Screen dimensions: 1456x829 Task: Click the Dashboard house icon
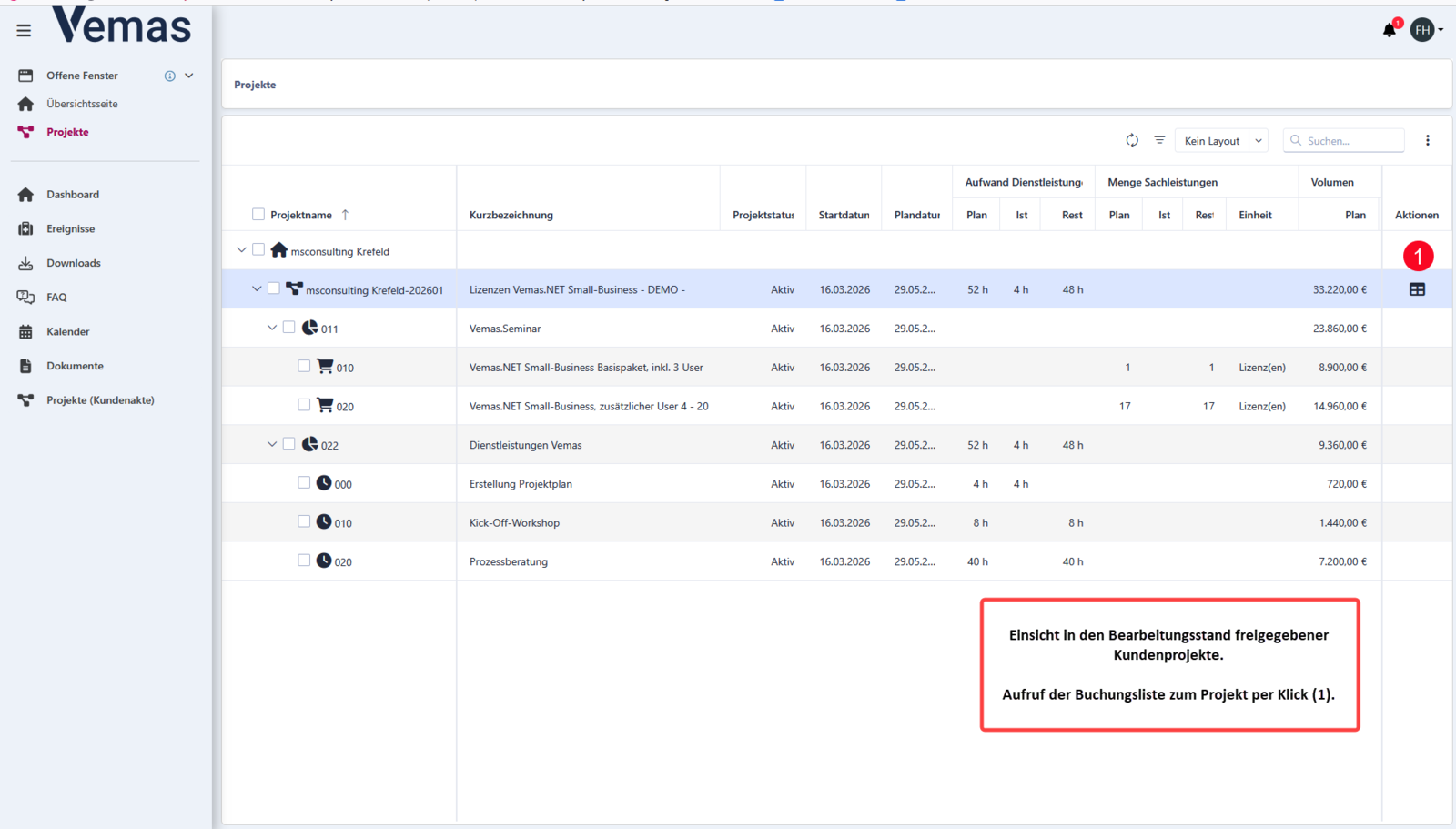(x=25, y=195)
